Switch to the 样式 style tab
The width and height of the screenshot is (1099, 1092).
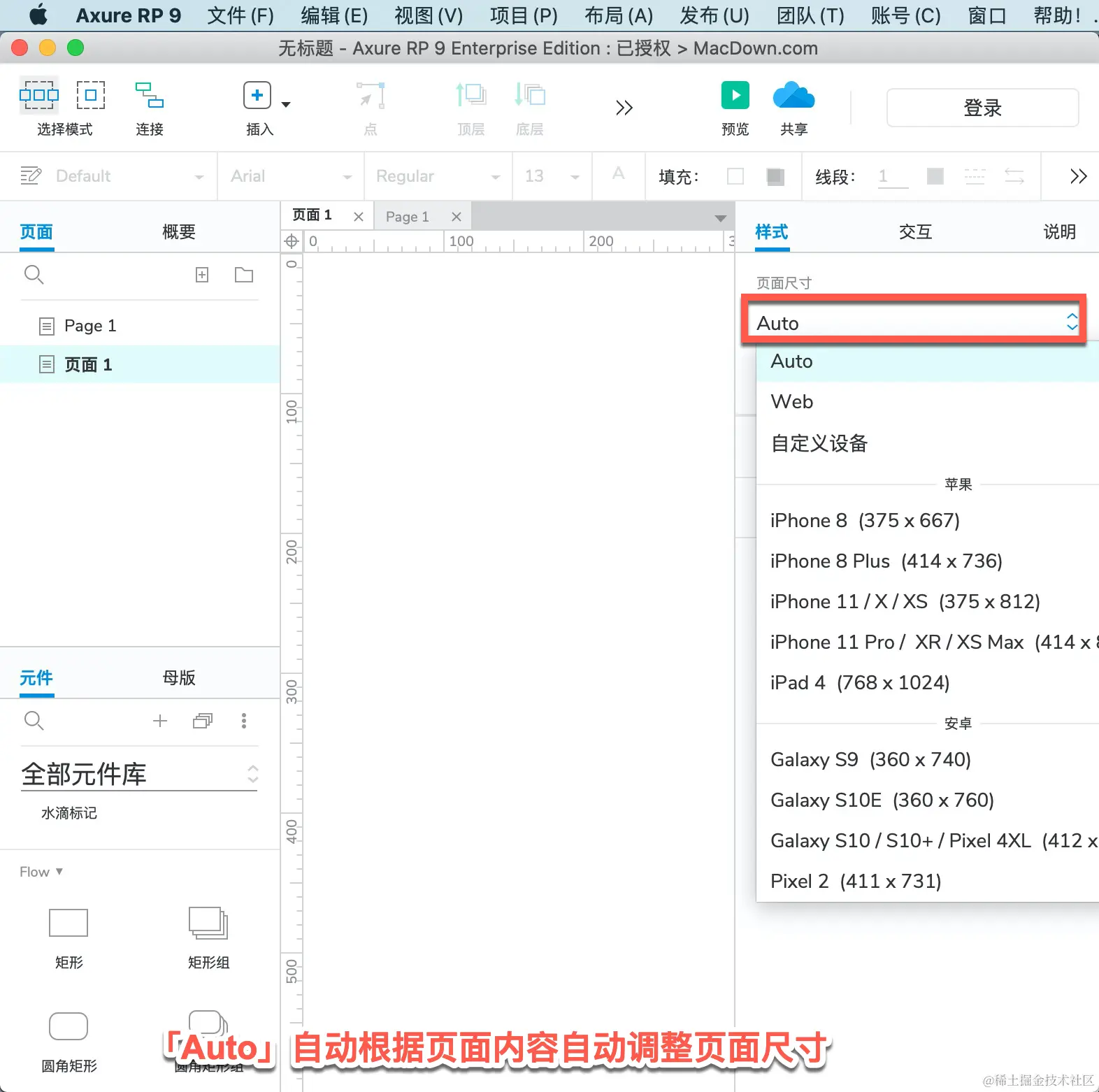point(772,232)
